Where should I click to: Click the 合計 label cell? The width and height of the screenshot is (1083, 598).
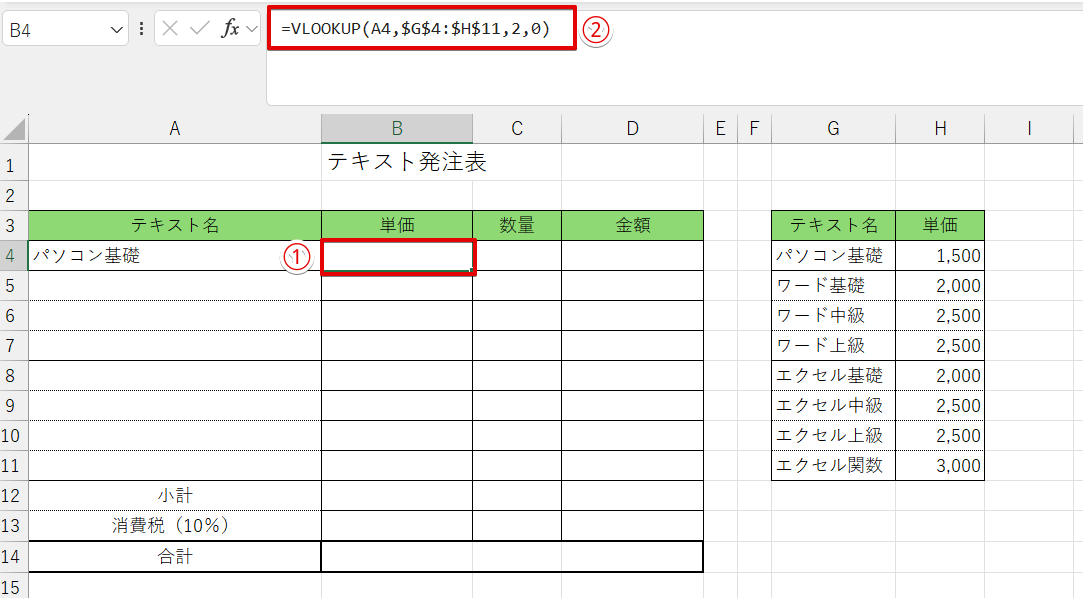tap(174, 555)
